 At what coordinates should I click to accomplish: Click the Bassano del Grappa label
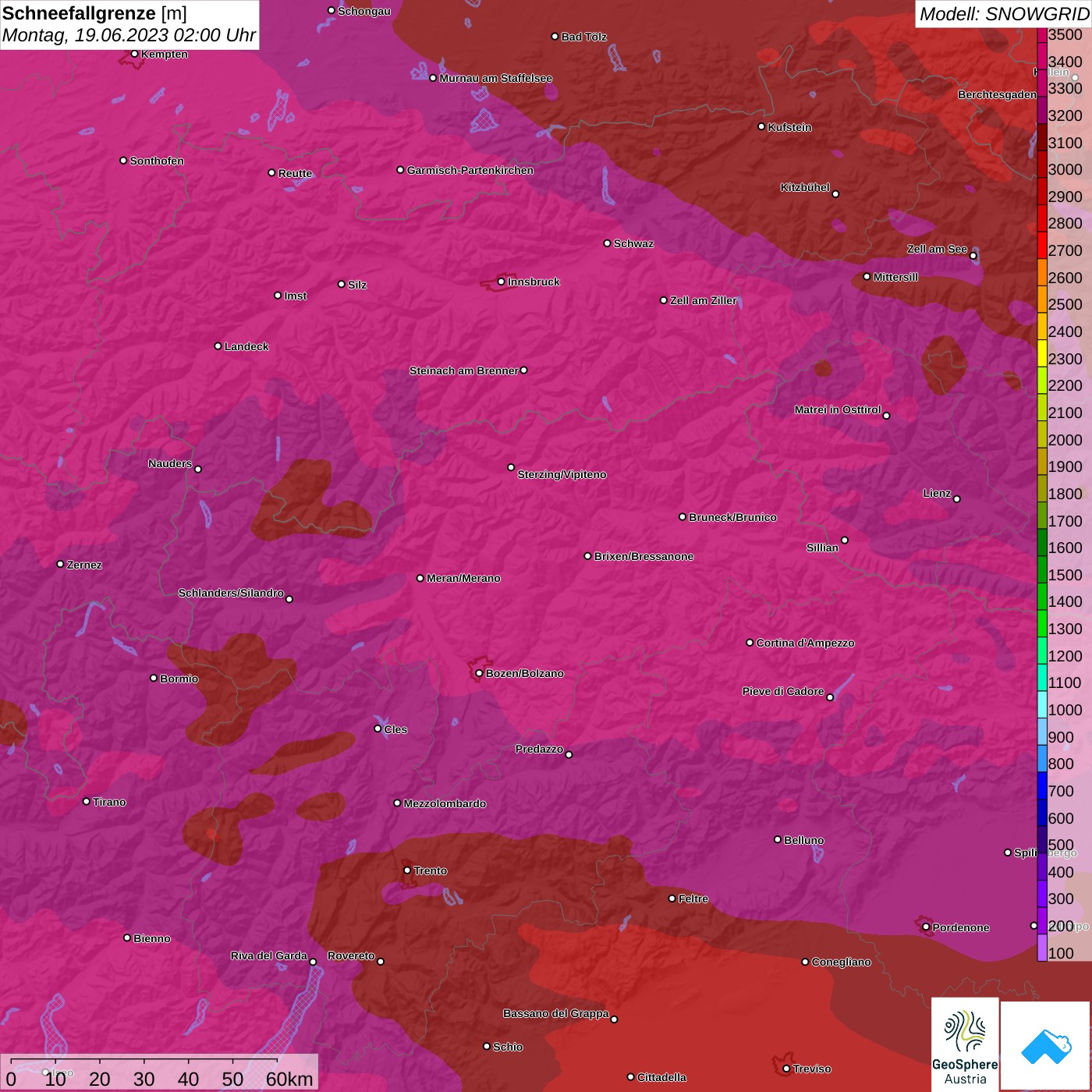555,1013
